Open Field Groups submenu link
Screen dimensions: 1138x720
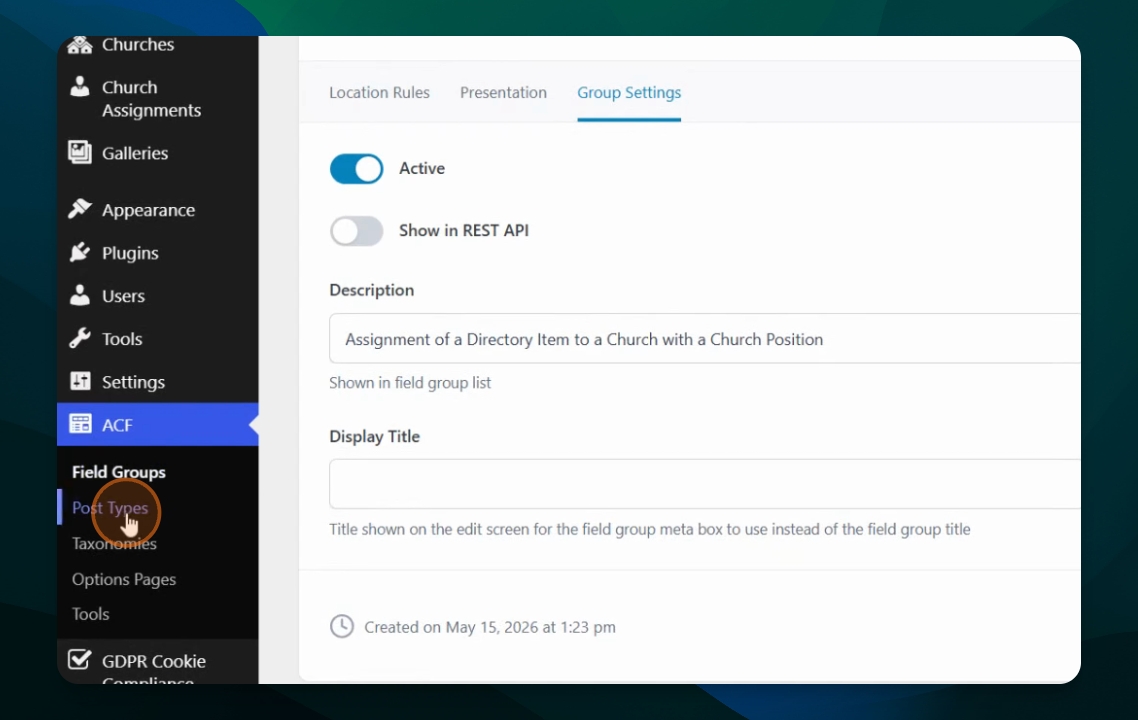(x=118, y=472)
